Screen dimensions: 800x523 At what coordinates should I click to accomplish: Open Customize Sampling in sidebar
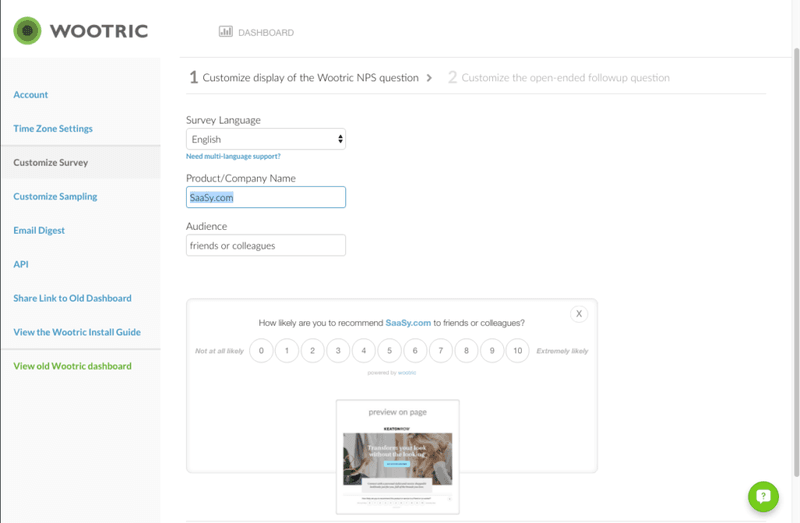click(55, 197)
